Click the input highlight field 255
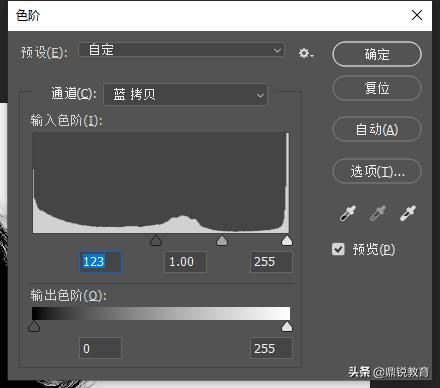Viewport: 440px width, 388px height. pos(271,262)
